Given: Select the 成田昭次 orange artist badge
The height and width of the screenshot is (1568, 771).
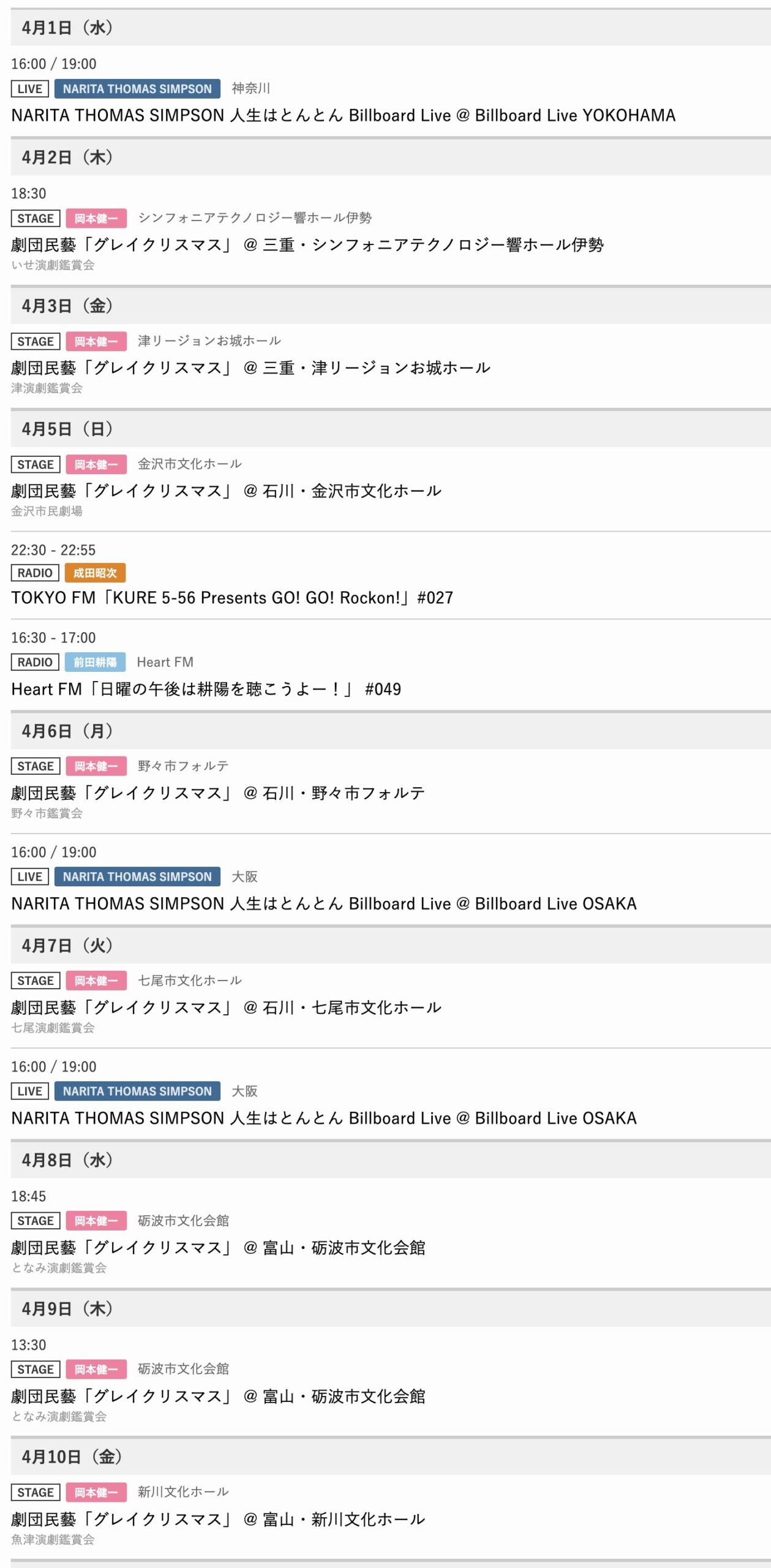Looking at the screenshot, I should tap(95, 573).
